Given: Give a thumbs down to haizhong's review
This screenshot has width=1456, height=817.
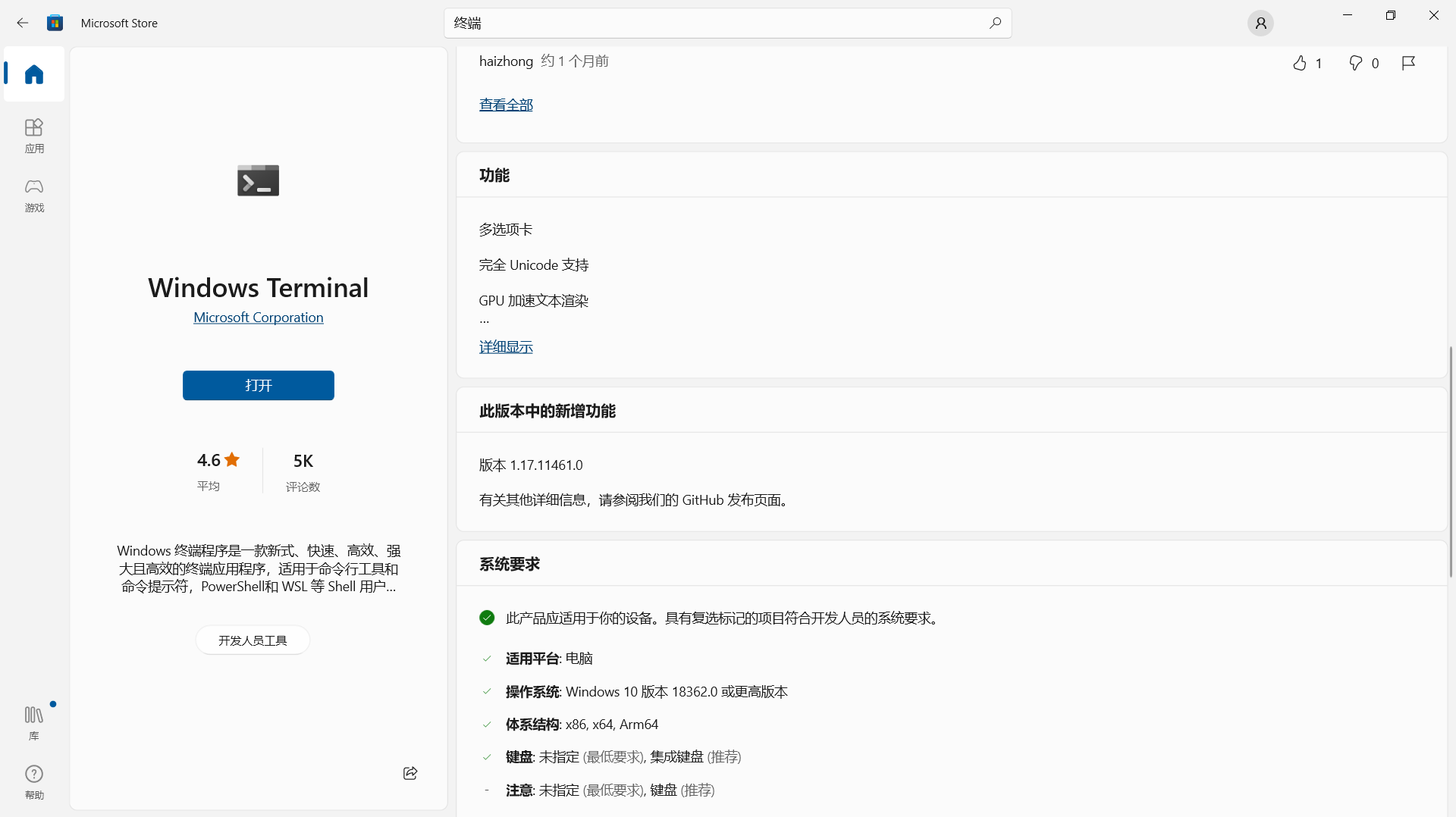Looking at the screenshot, I should 1356,63.
